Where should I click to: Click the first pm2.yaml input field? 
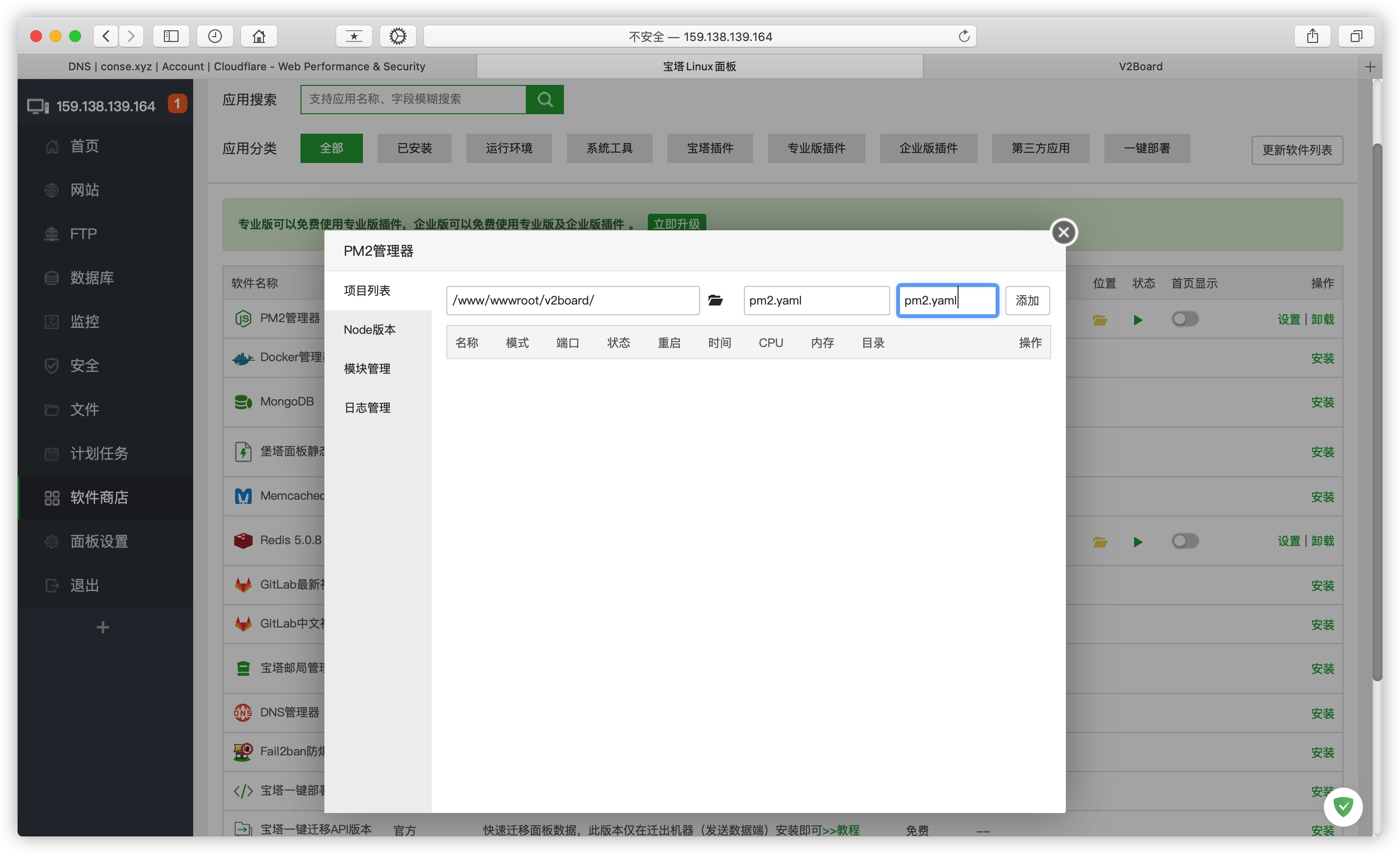click(x=817, y=300)
